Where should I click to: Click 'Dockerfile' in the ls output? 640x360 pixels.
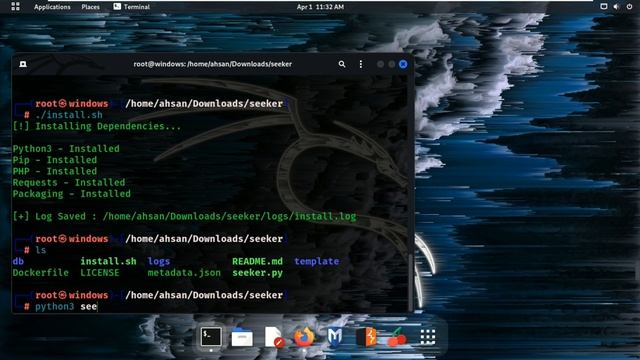coord(40,273)
